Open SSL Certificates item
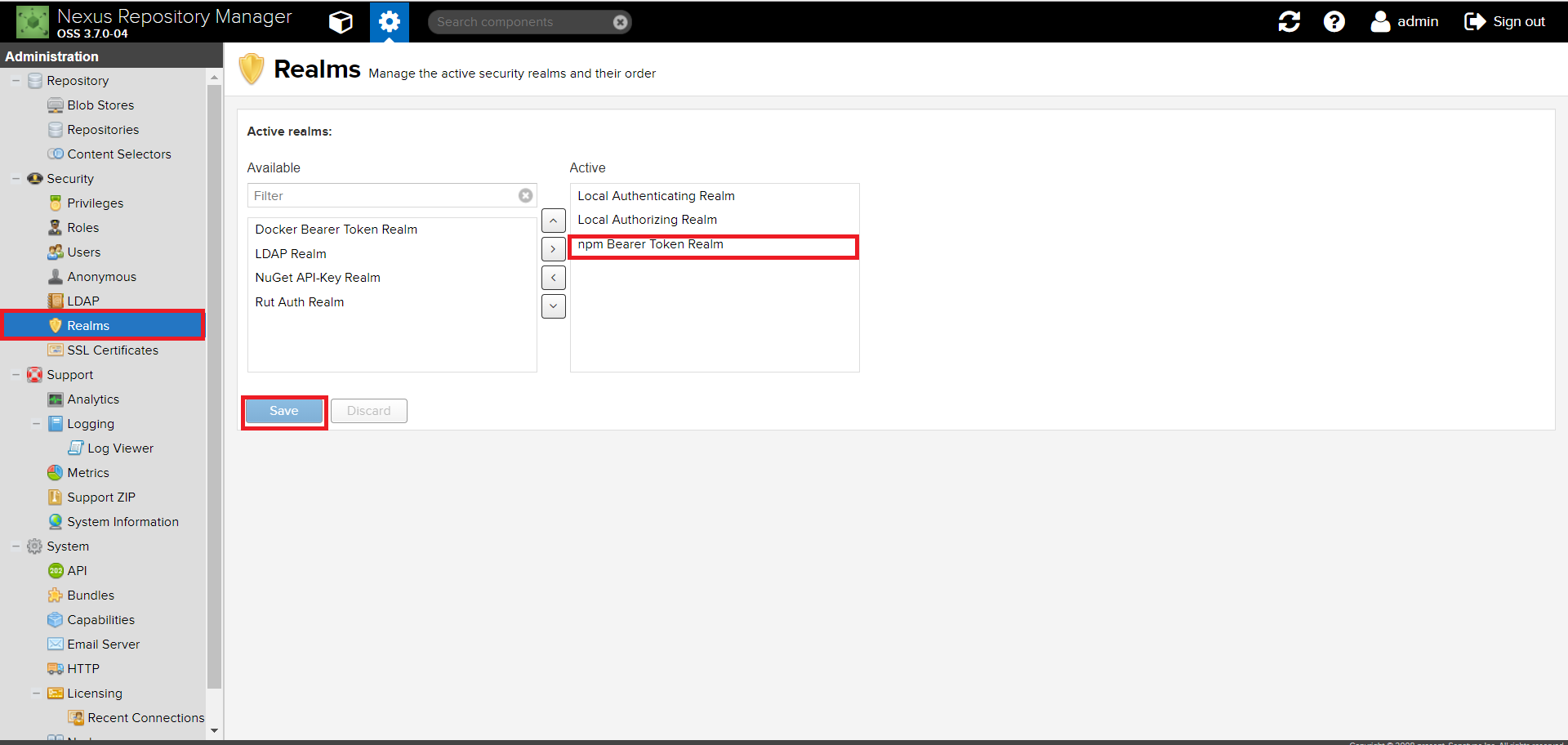This screenshot has width=1568, height=745. (x=113, y=350)
